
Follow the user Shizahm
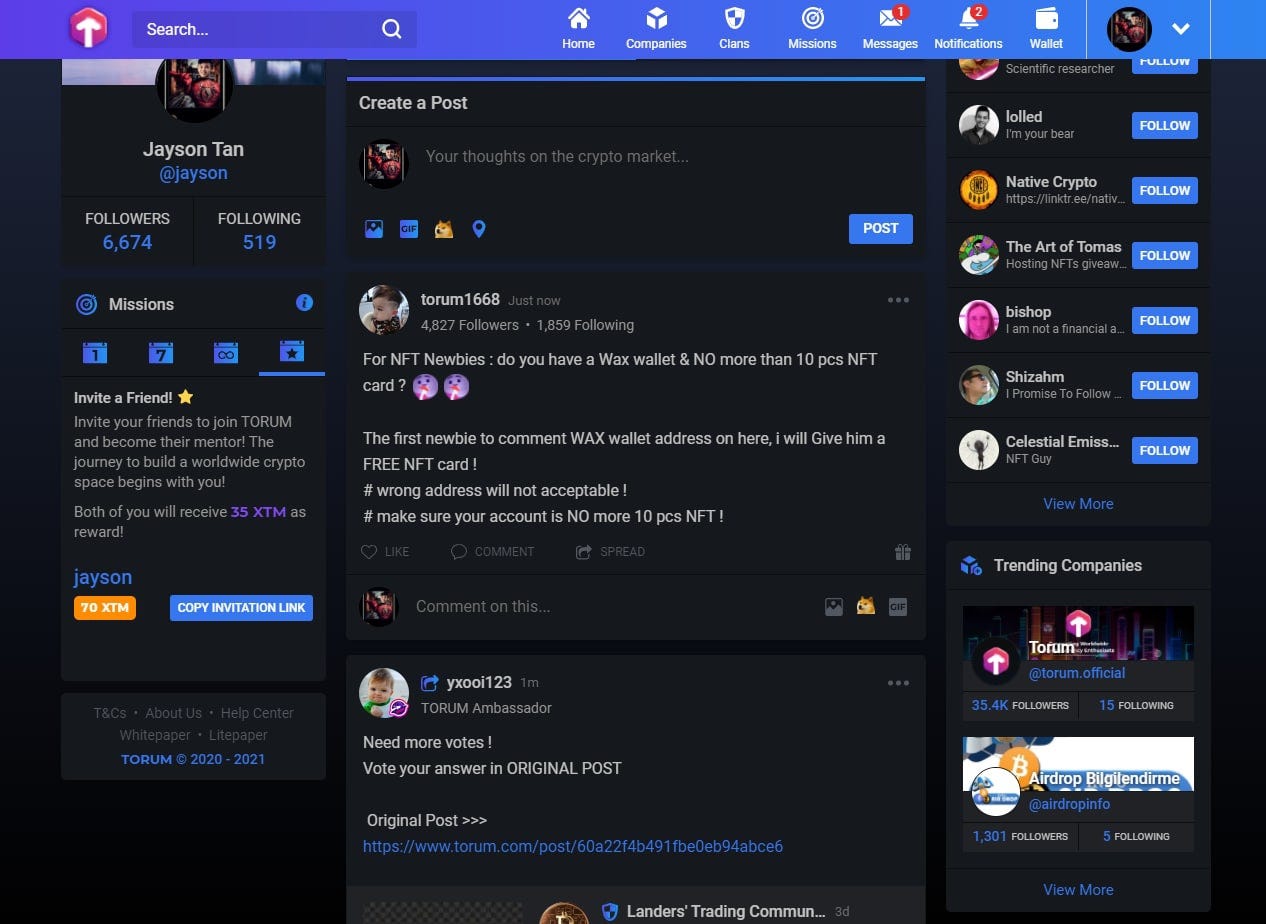pyautogui.click(x=1165, y=385)
